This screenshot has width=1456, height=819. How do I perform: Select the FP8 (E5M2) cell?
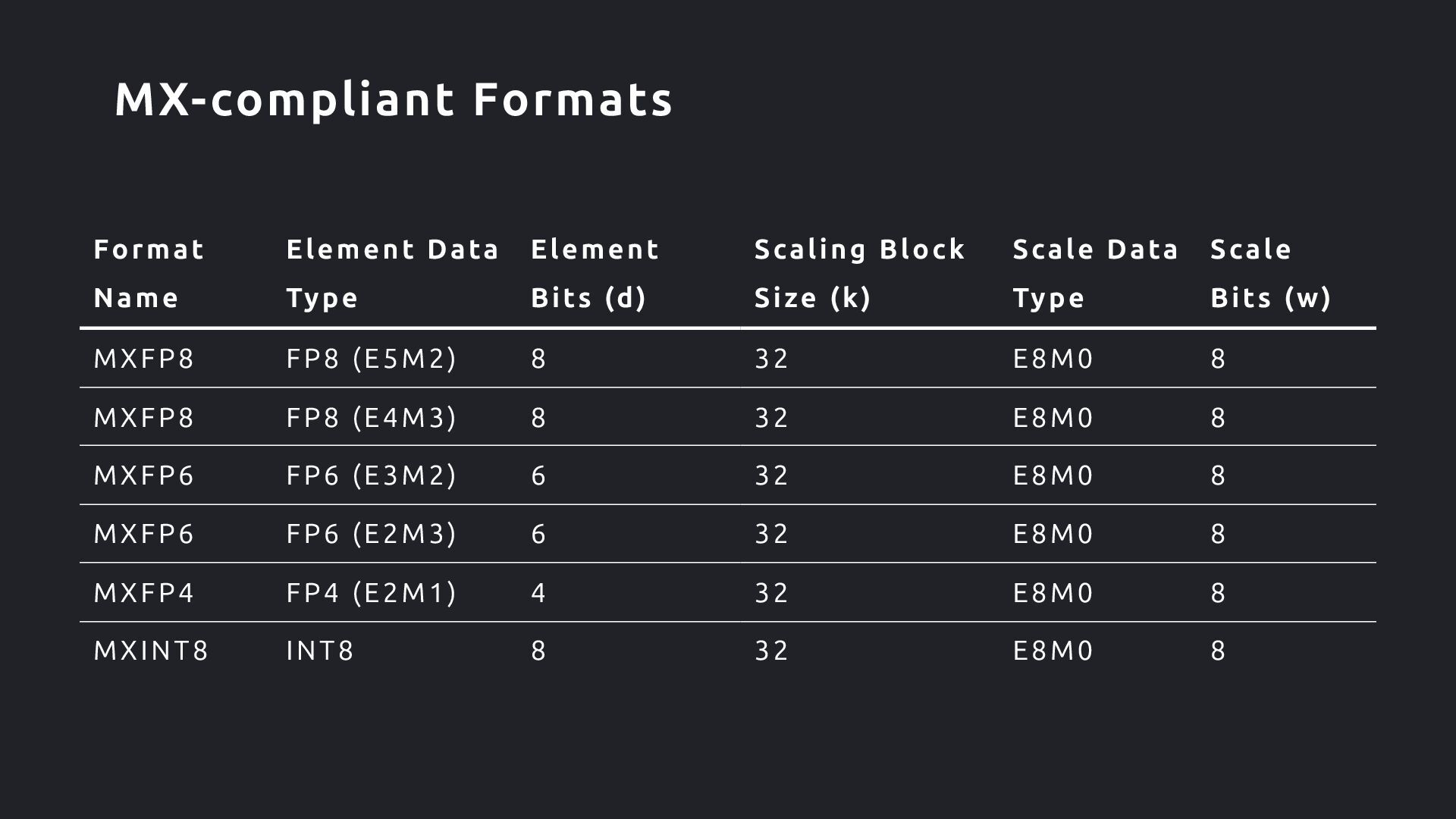pyautogui.click(x=372, y=358)
